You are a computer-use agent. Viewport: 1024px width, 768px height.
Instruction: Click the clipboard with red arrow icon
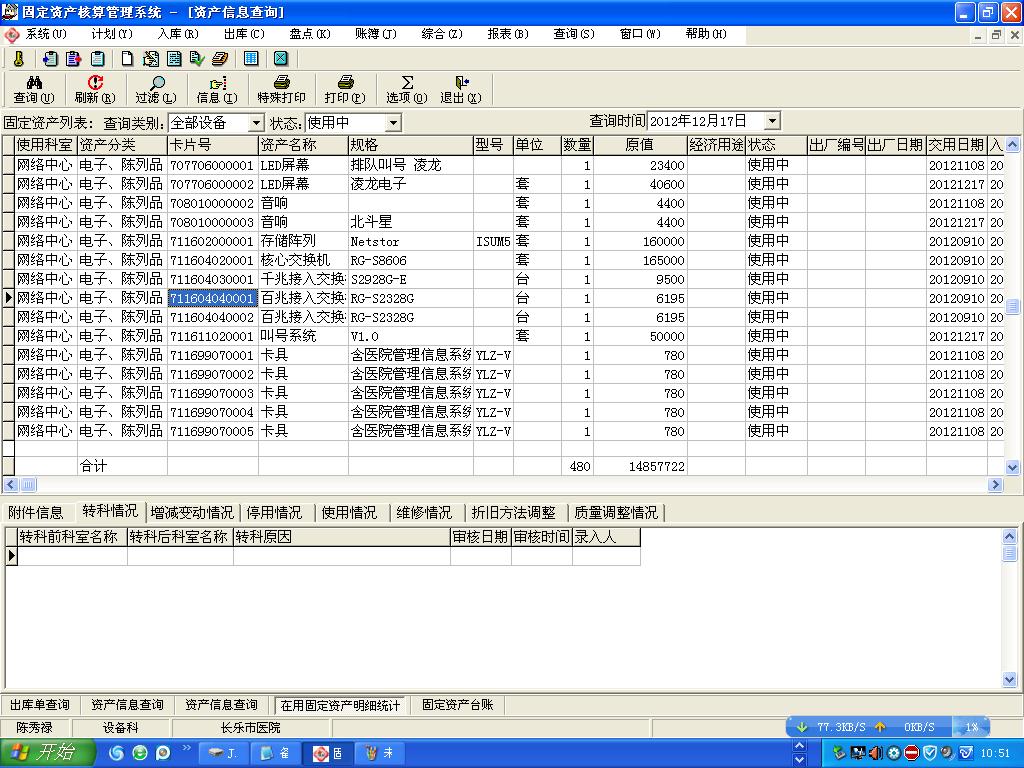coord(74,59)
